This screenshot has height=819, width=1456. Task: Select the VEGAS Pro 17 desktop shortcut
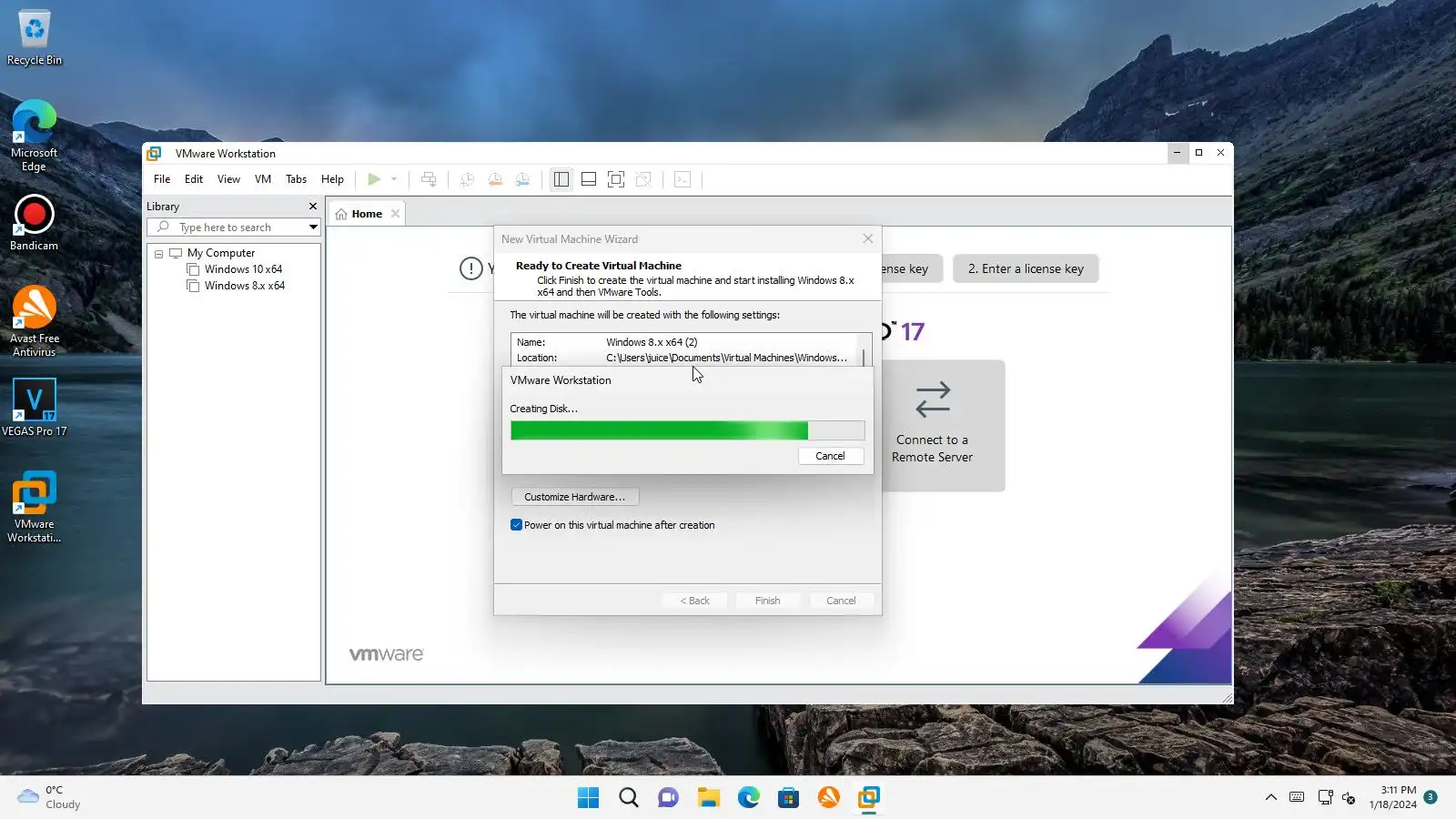pos(34,408)
